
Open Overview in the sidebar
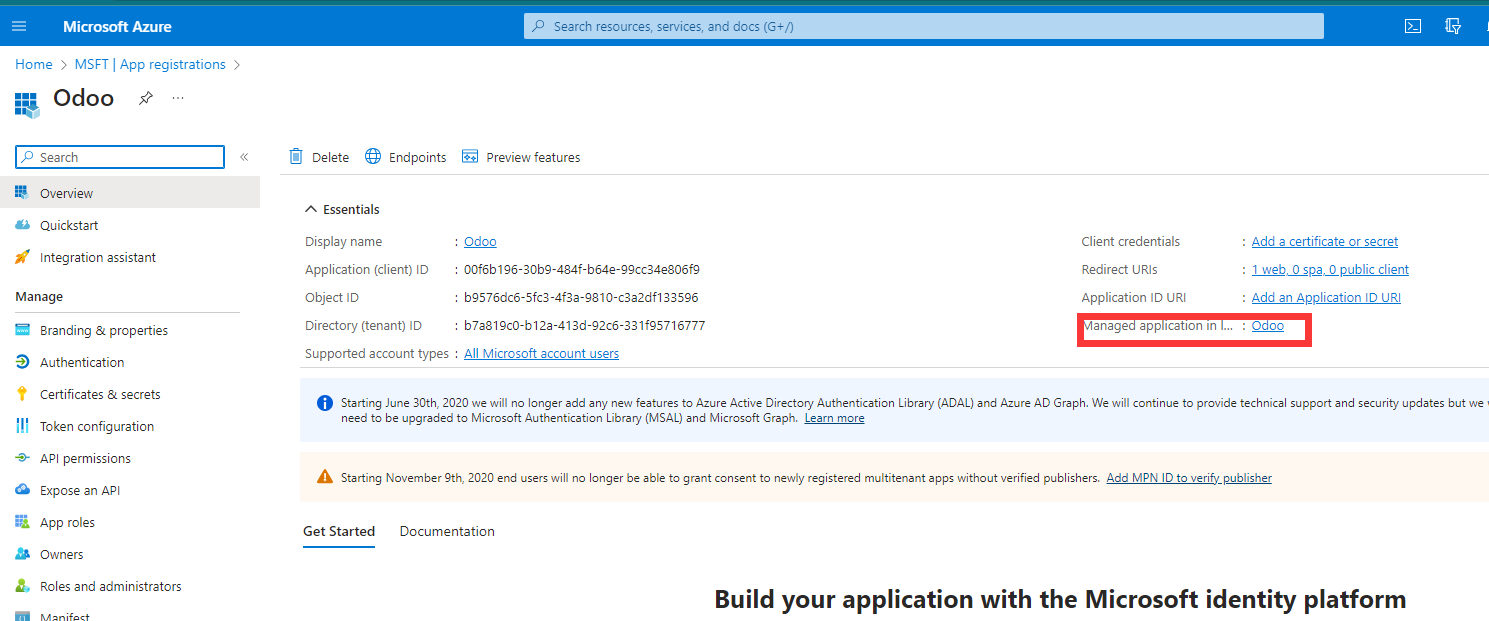click(130, 193)
